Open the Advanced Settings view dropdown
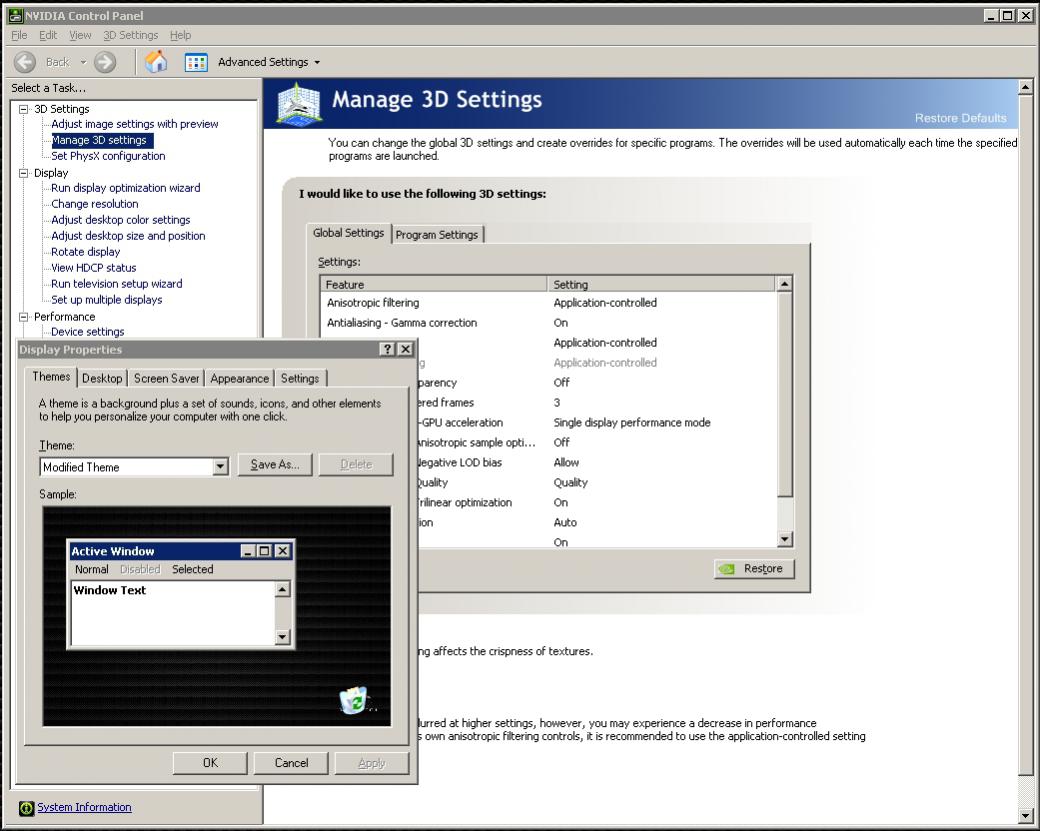 (317, 62)
